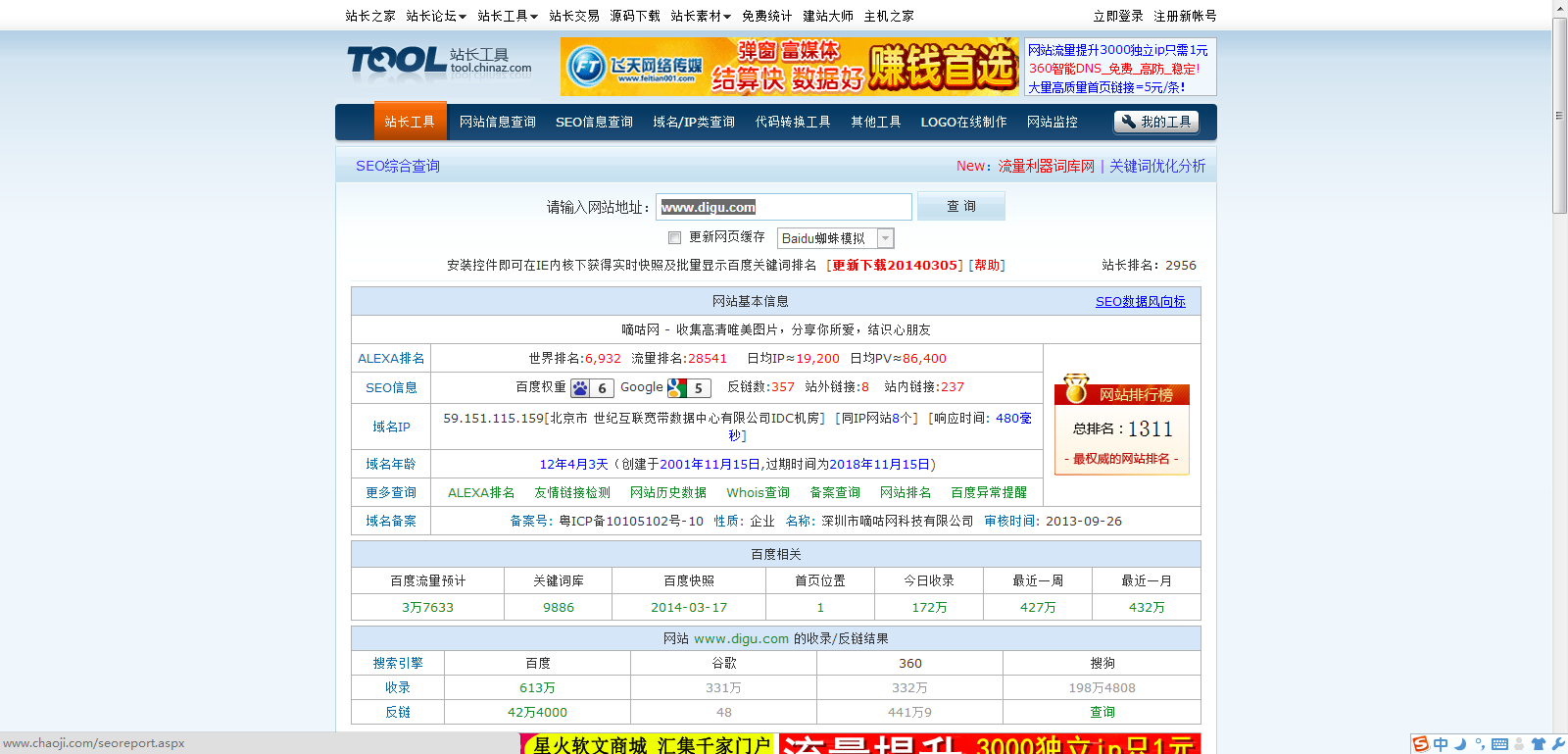Open the IME soft keyboard icon
Screen dimensions: 1568x754
coord(1499,744)
